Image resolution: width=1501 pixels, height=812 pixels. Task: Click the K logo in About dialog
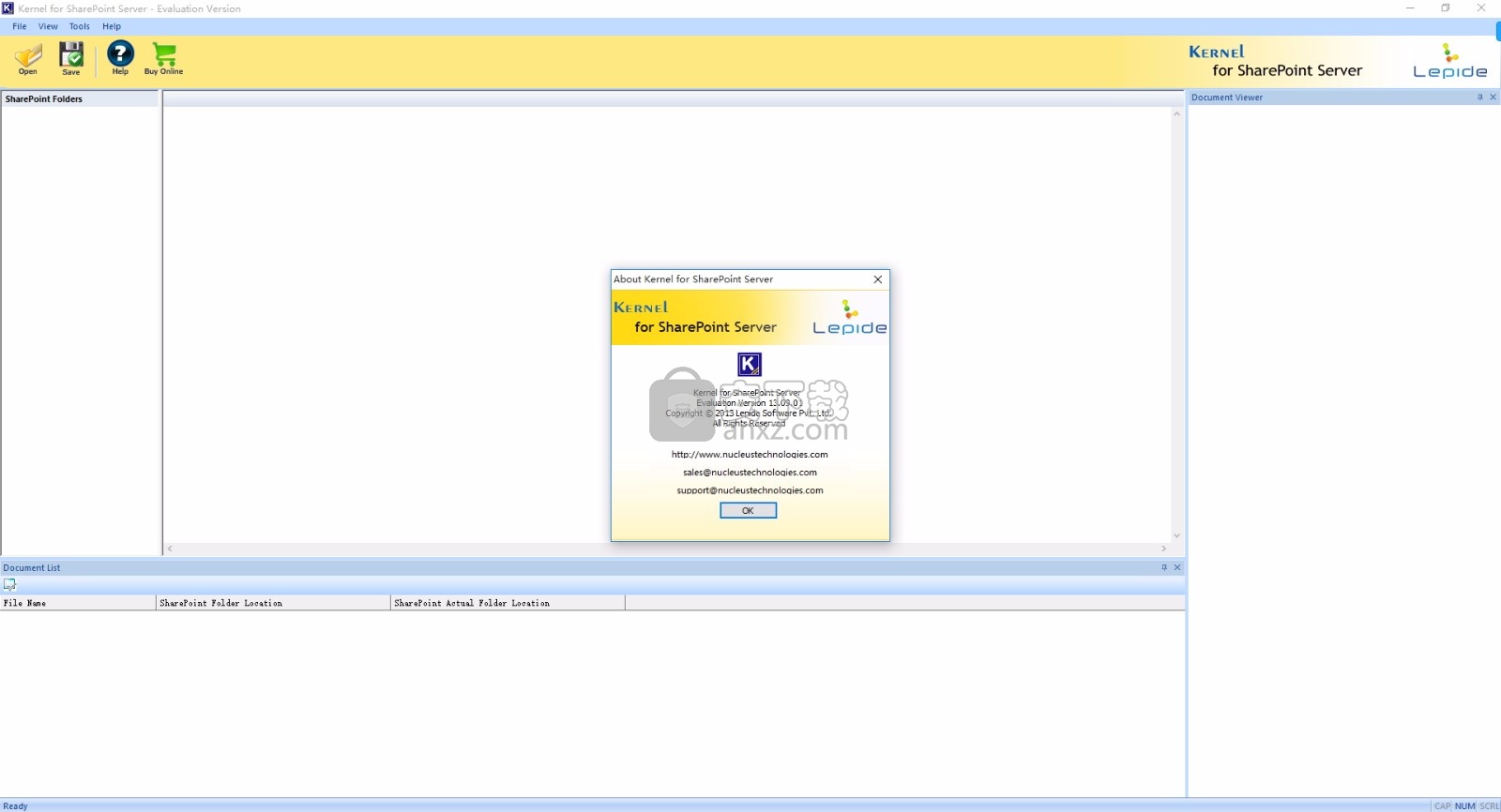pos(750,365)
